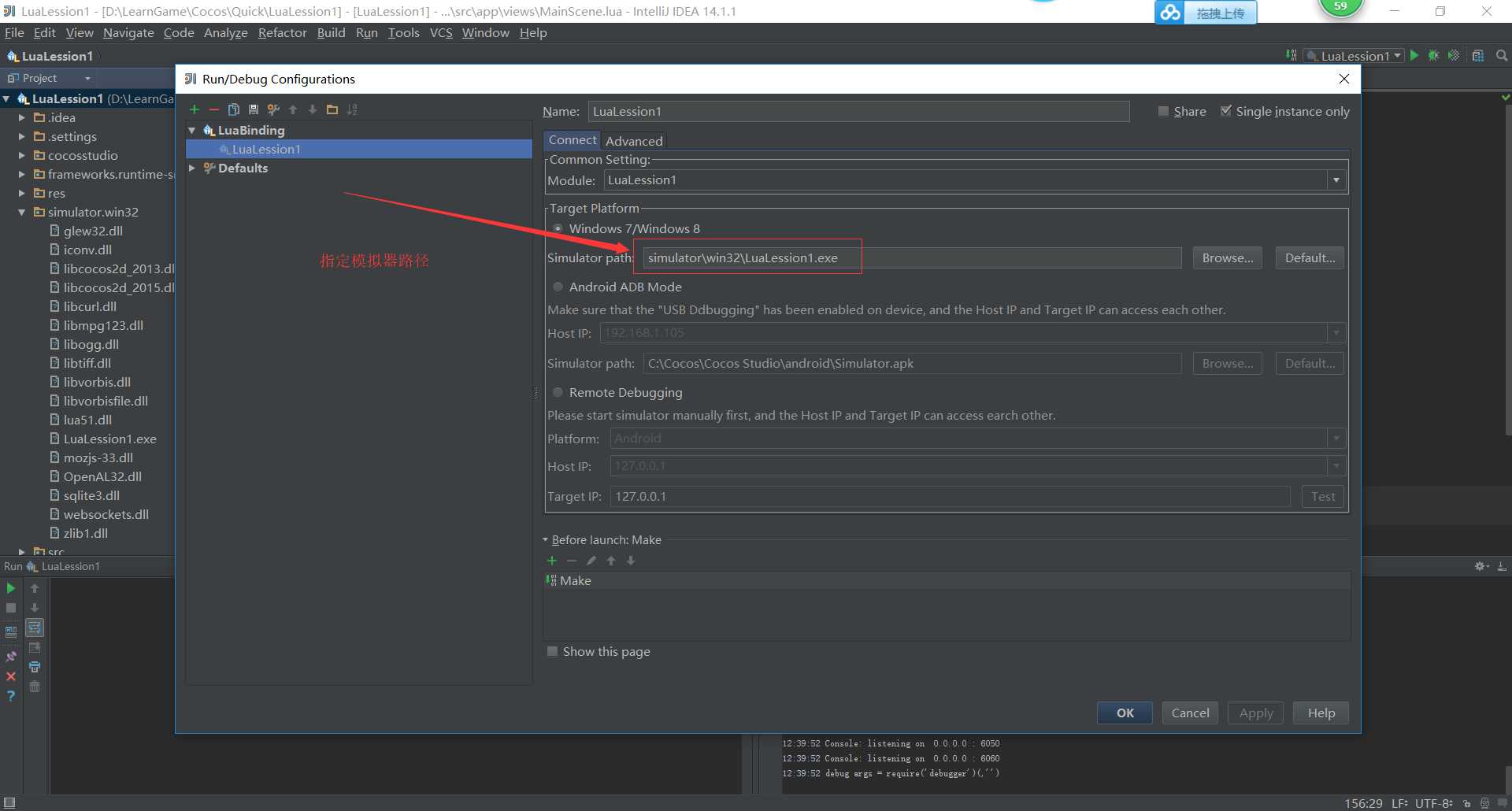Reset Windows simulator path with Default button
Image resolution: width=1512 pixels, height=811 pixels.
(1310, 257)
